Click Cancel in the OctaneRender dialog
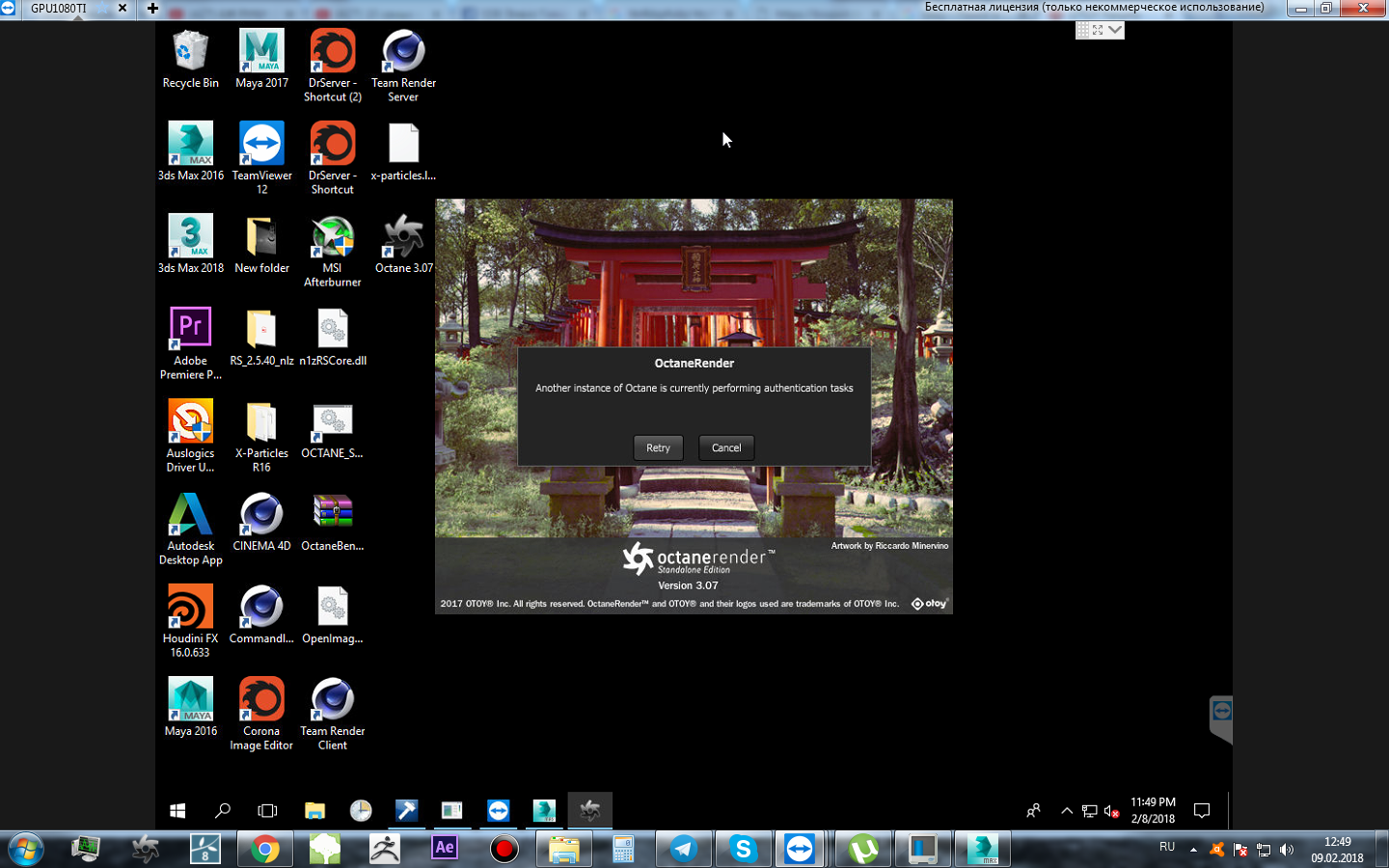Screen dimensions: 1389x868 726,448
